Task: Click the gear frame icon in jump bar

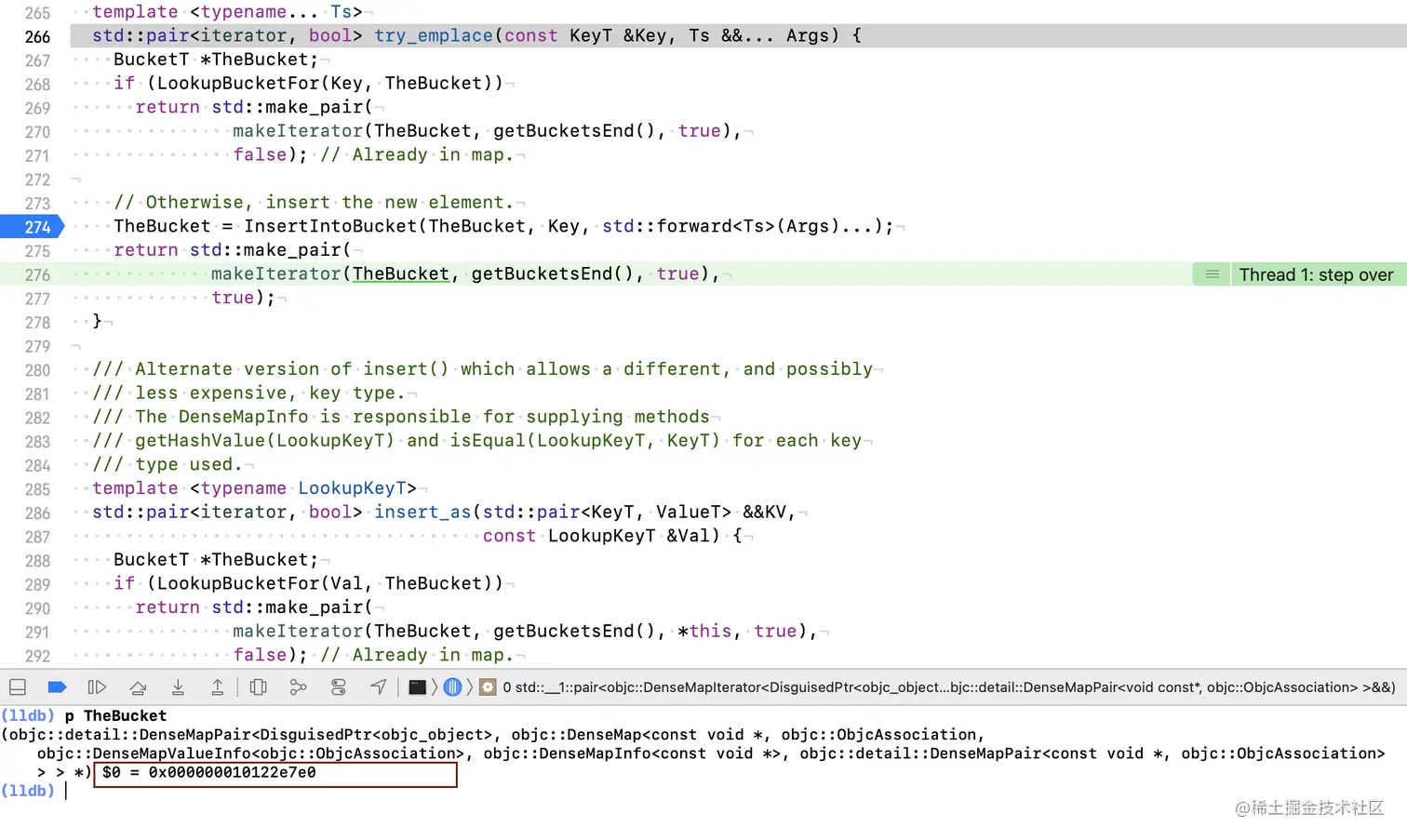Action: coord(488,687)
